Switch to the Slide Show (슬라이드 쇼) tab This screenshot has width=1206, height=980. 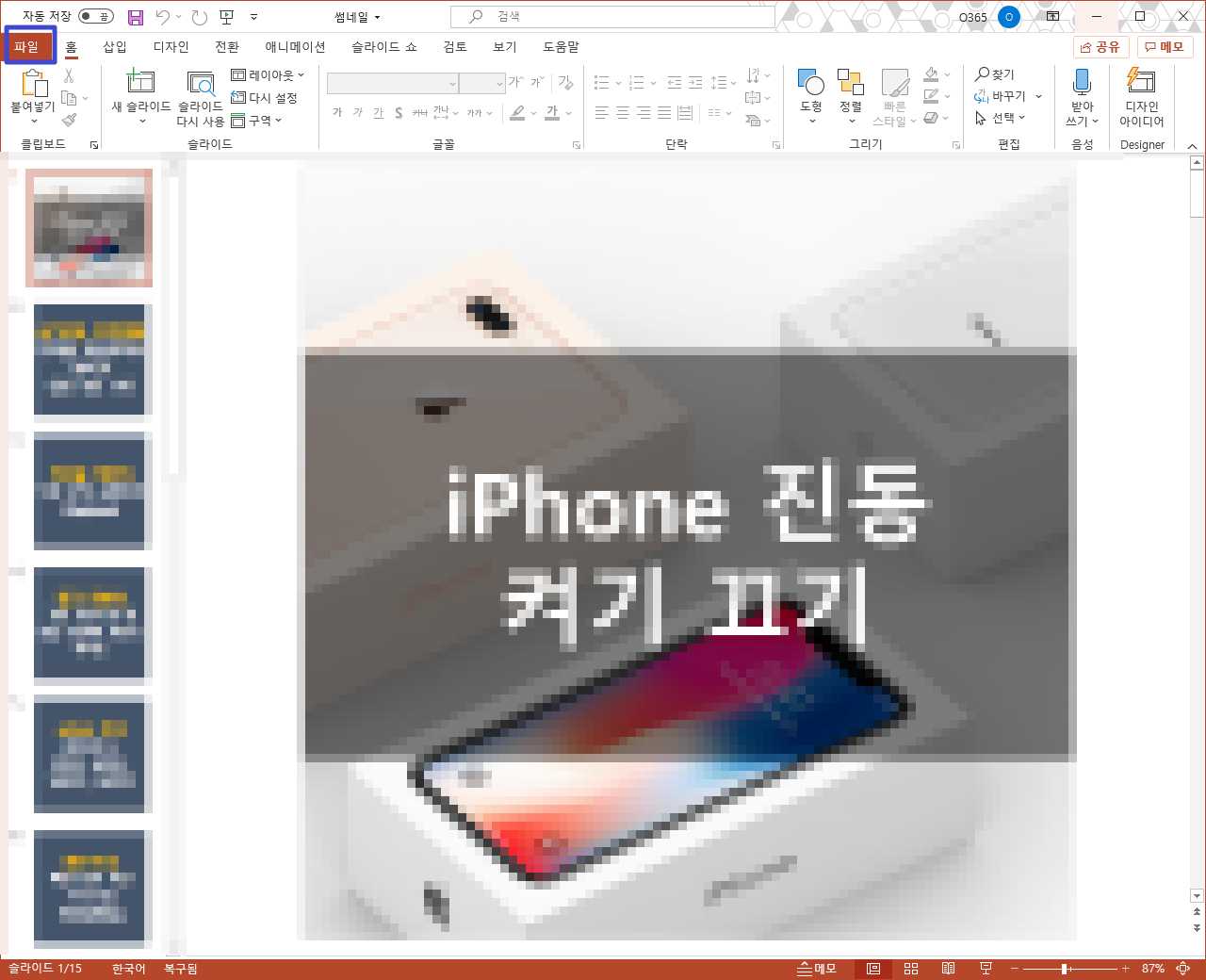[384, 46]
